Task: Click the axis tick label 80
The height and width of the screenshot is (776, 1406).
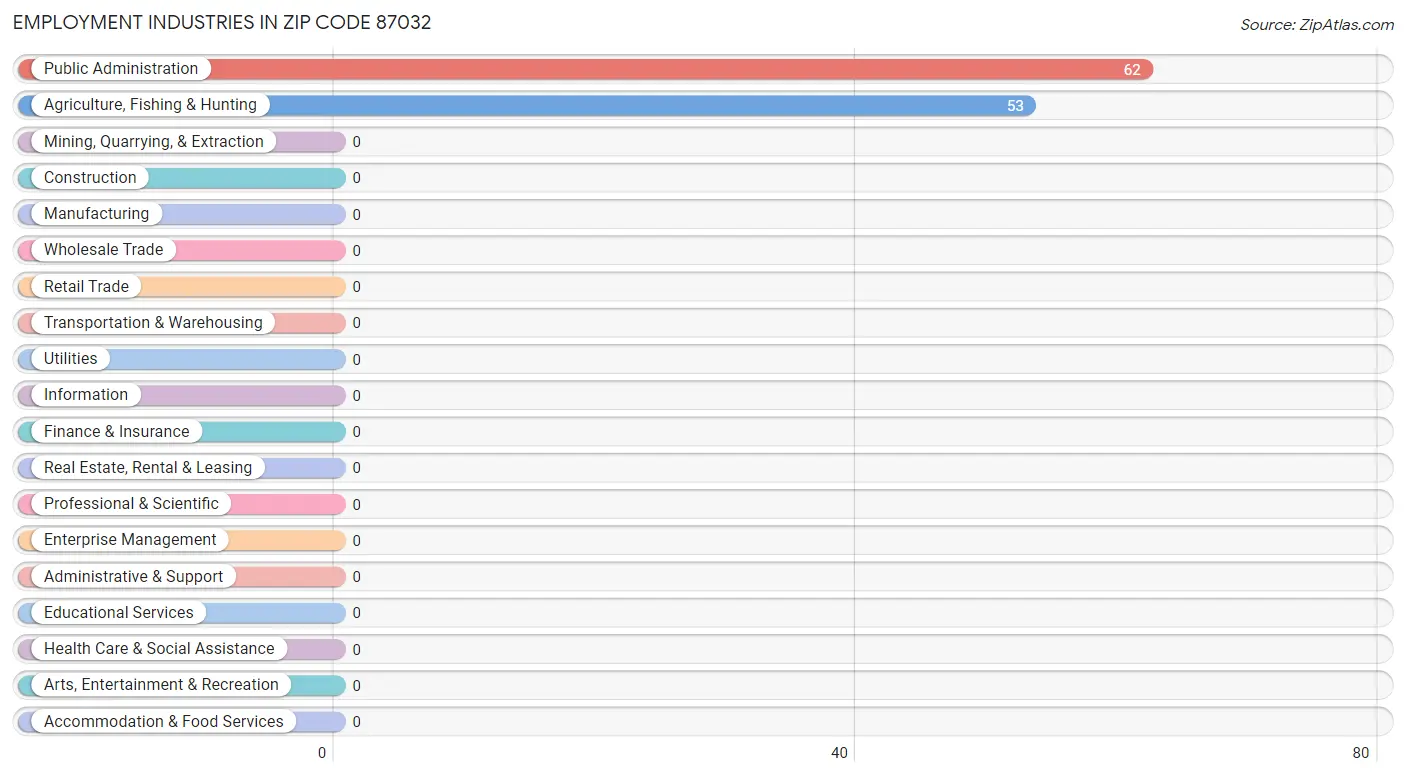Action: 1361,754
